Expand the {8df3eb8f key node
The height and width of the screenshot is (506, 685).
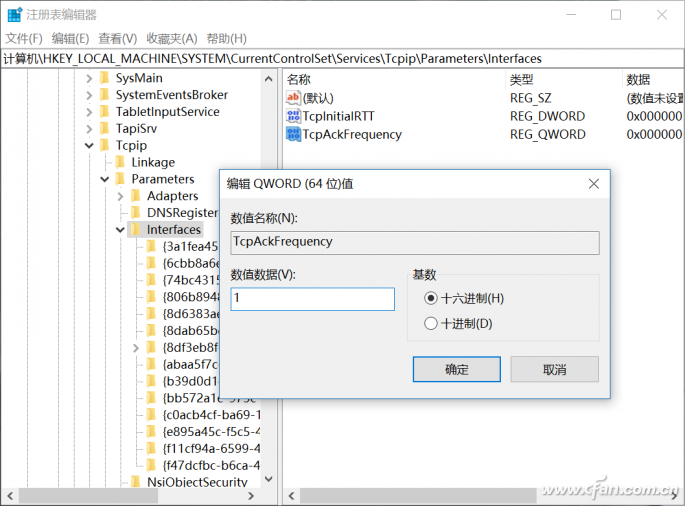click(136, 348)
